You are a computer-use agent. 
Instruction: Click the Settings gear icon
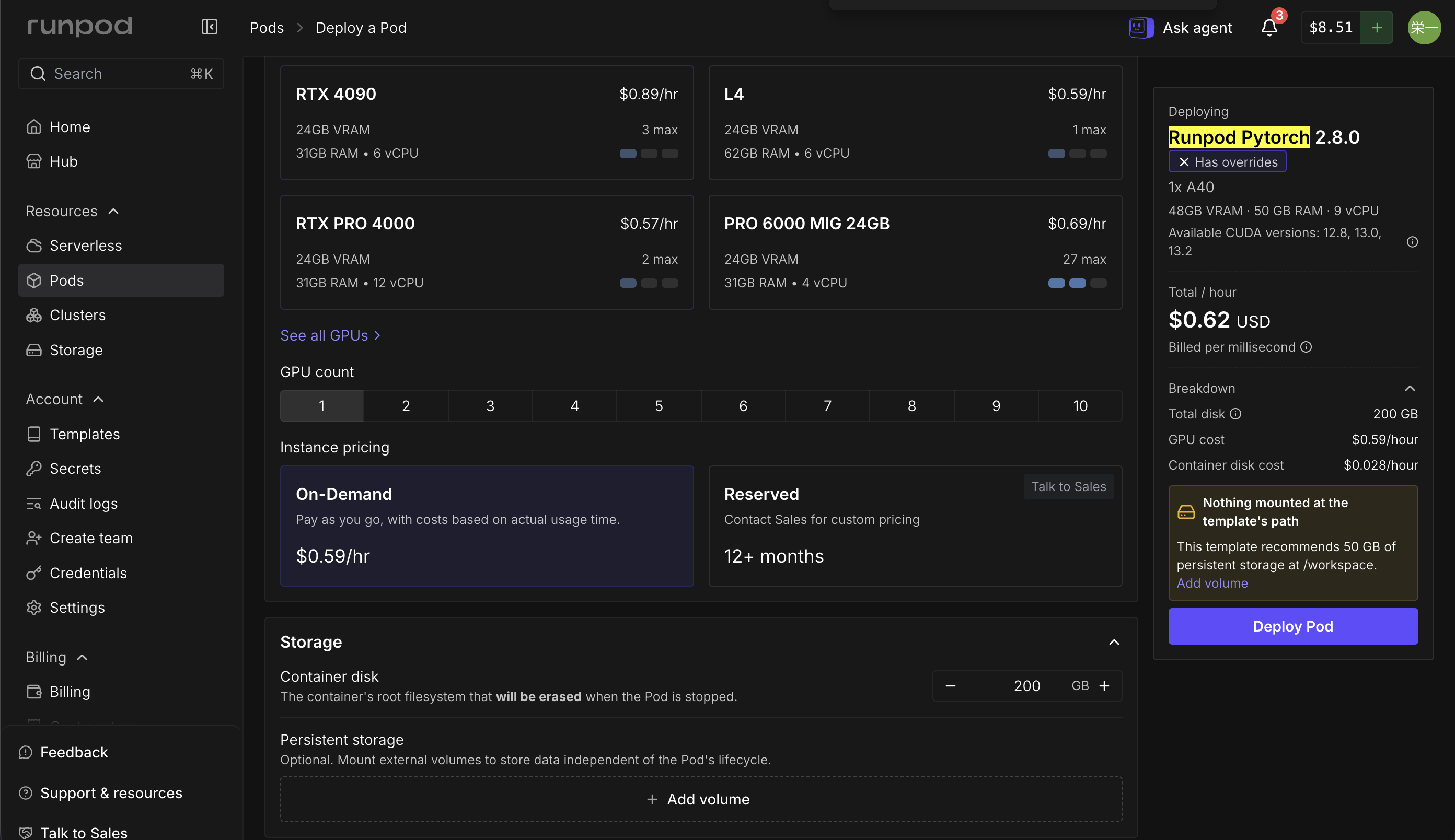click(34, 608)
